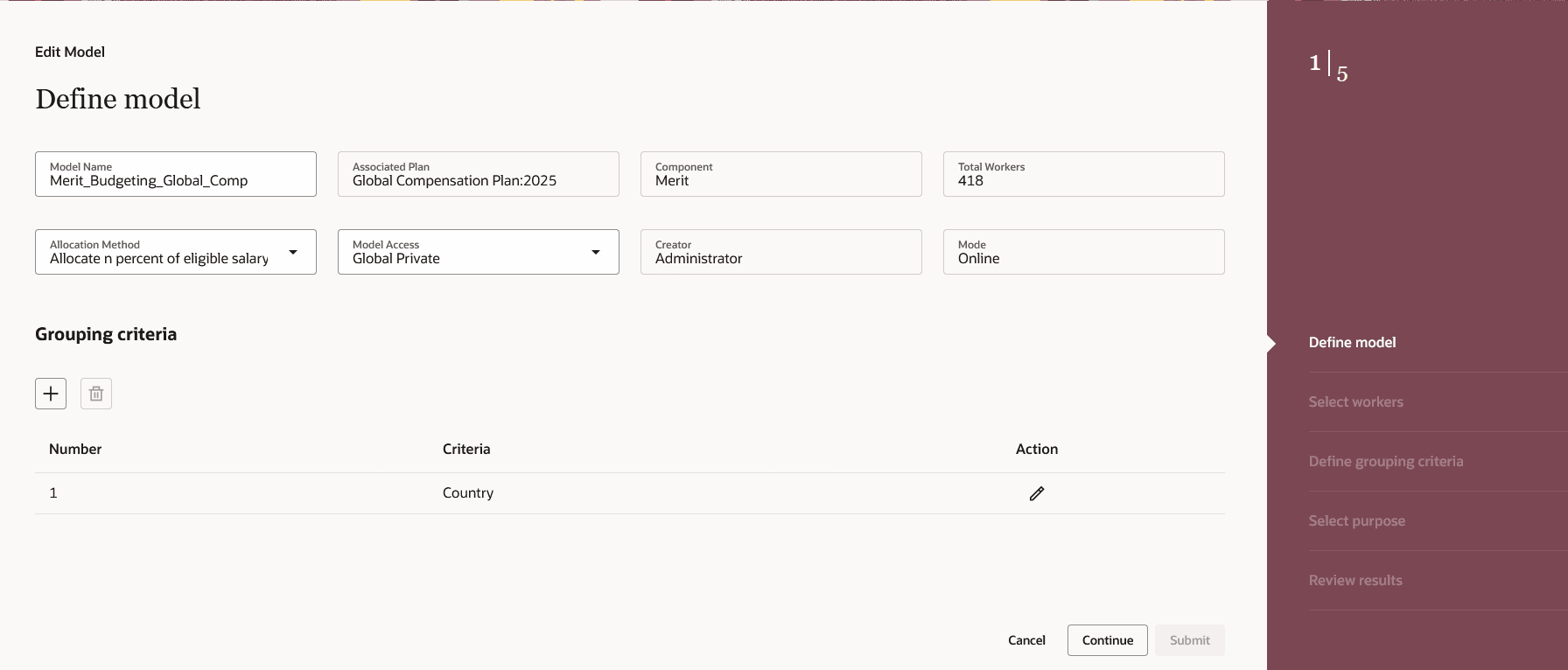Click the Associated Plan field
Image resolution: width=1568 pixels, height=670 pixels.
point(478,174)
